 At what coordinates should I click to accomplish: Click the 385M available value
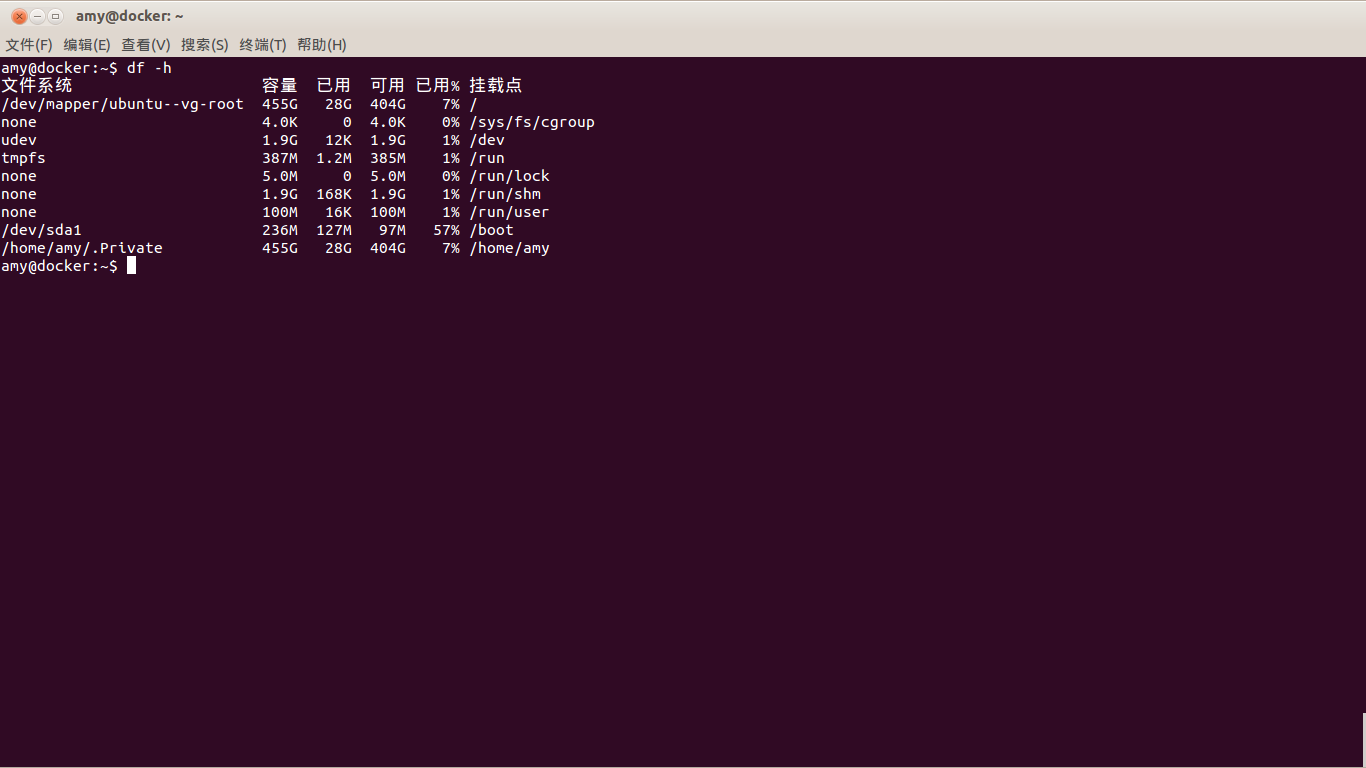388,158
